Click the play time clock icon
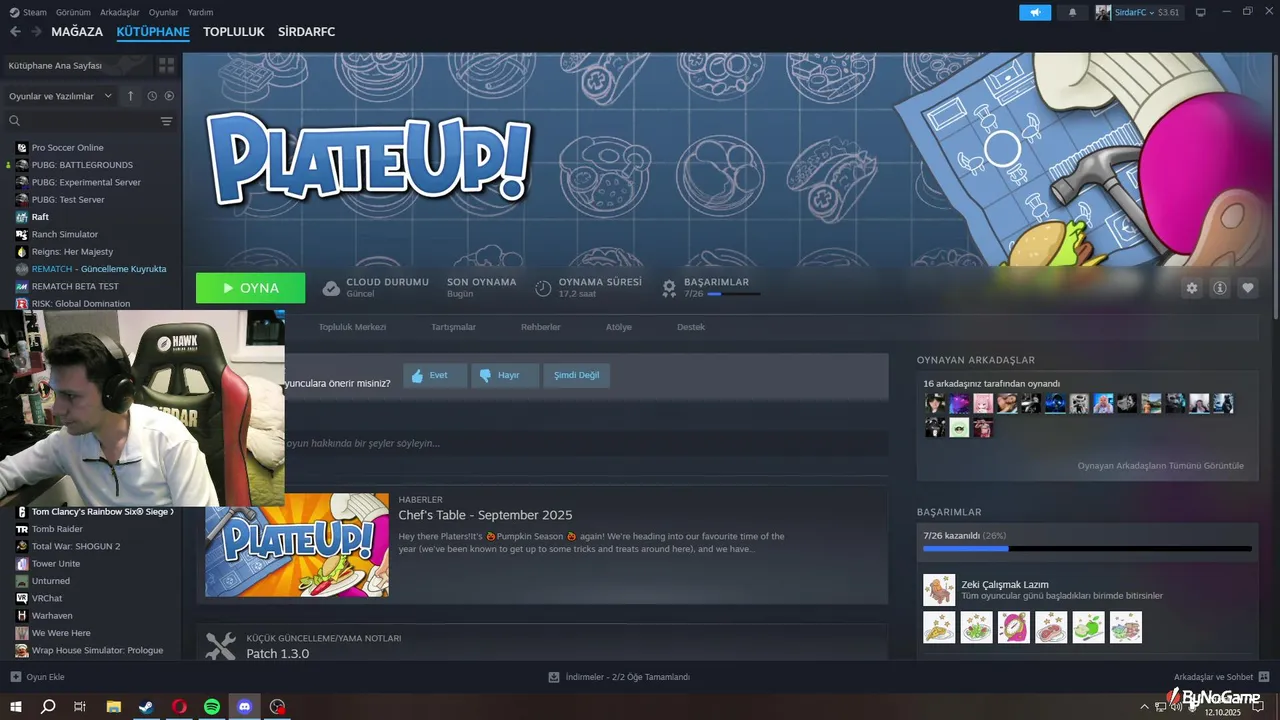The image size is (1280, 720). click(543, 288)
